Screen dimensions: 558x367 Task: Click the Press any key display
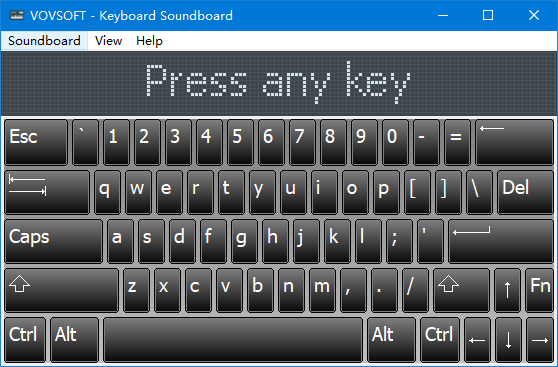279,84
